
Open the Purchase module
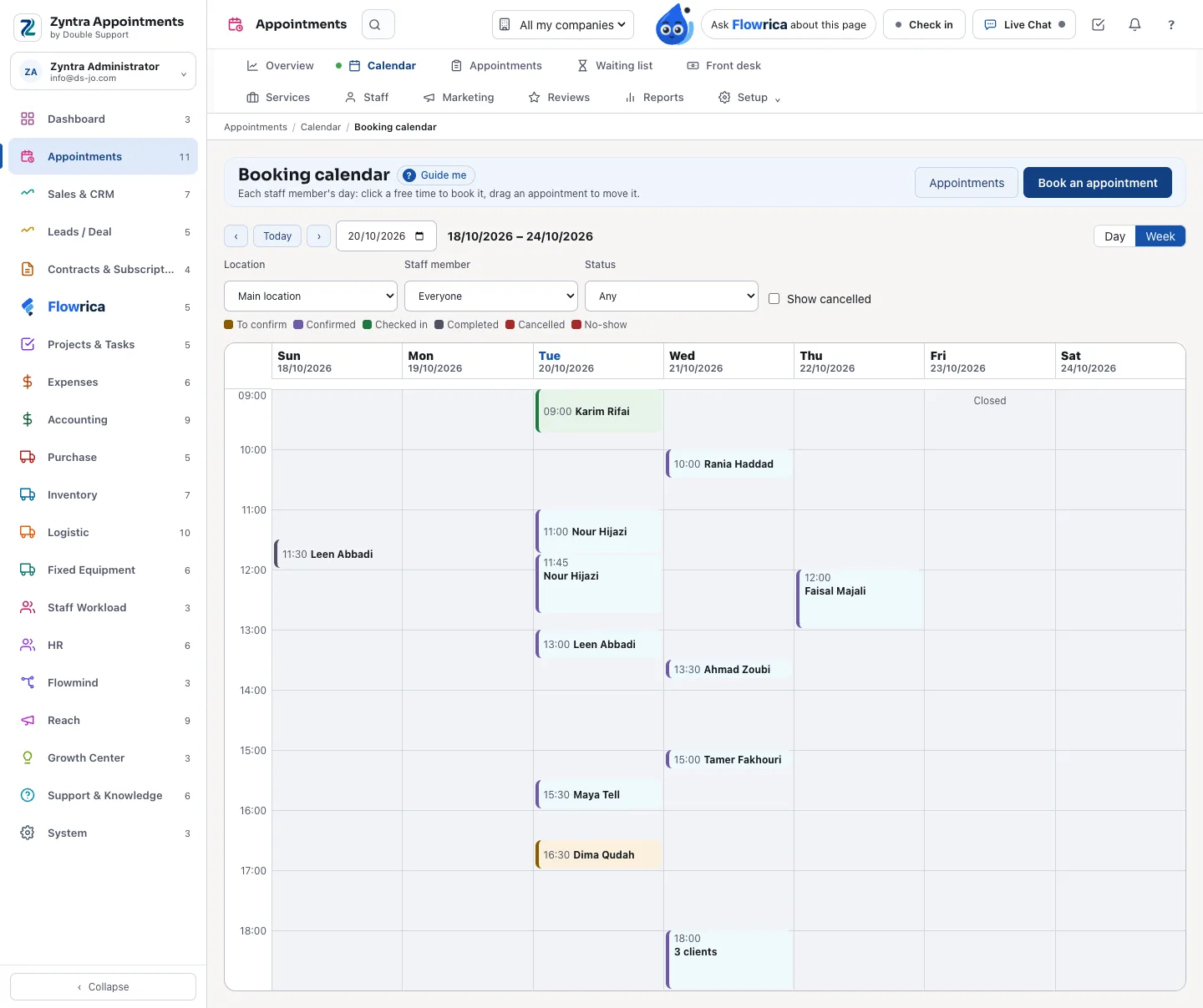[x=104, y=458]
